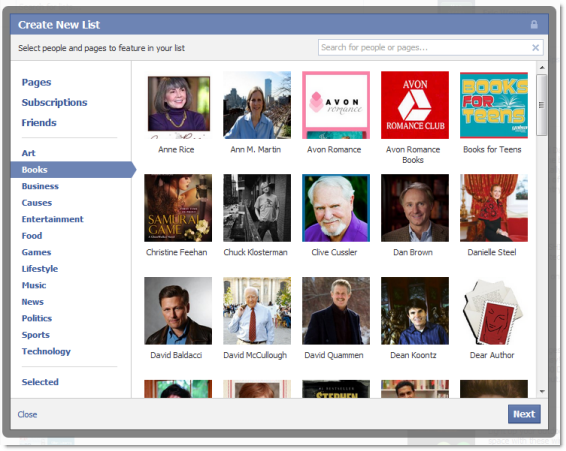Click the David McCullough name label
Image resolution: width=566 pixels, height=451 pixels.
tap(255, 355)
